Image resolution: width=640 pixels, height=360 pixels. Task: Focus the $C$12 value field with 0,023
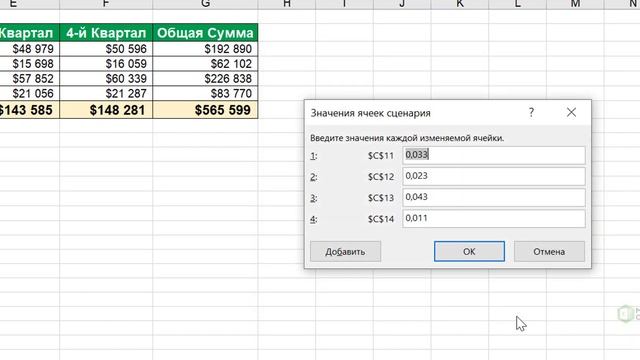pyautogui.click(x=494, y=176)
